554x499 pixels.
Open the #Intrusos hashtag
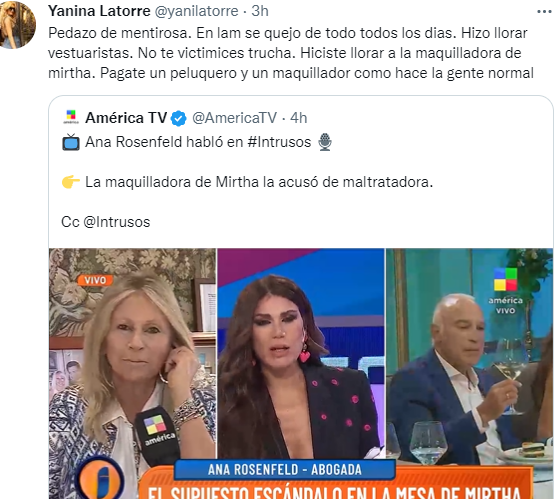coord(279,142)
